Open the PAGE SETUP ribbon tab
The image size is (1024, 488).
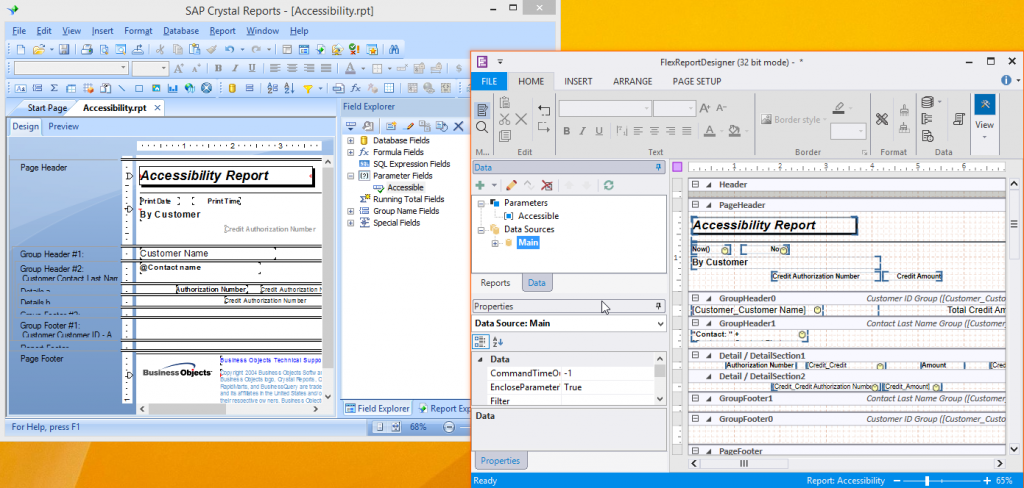pos(697,82)
